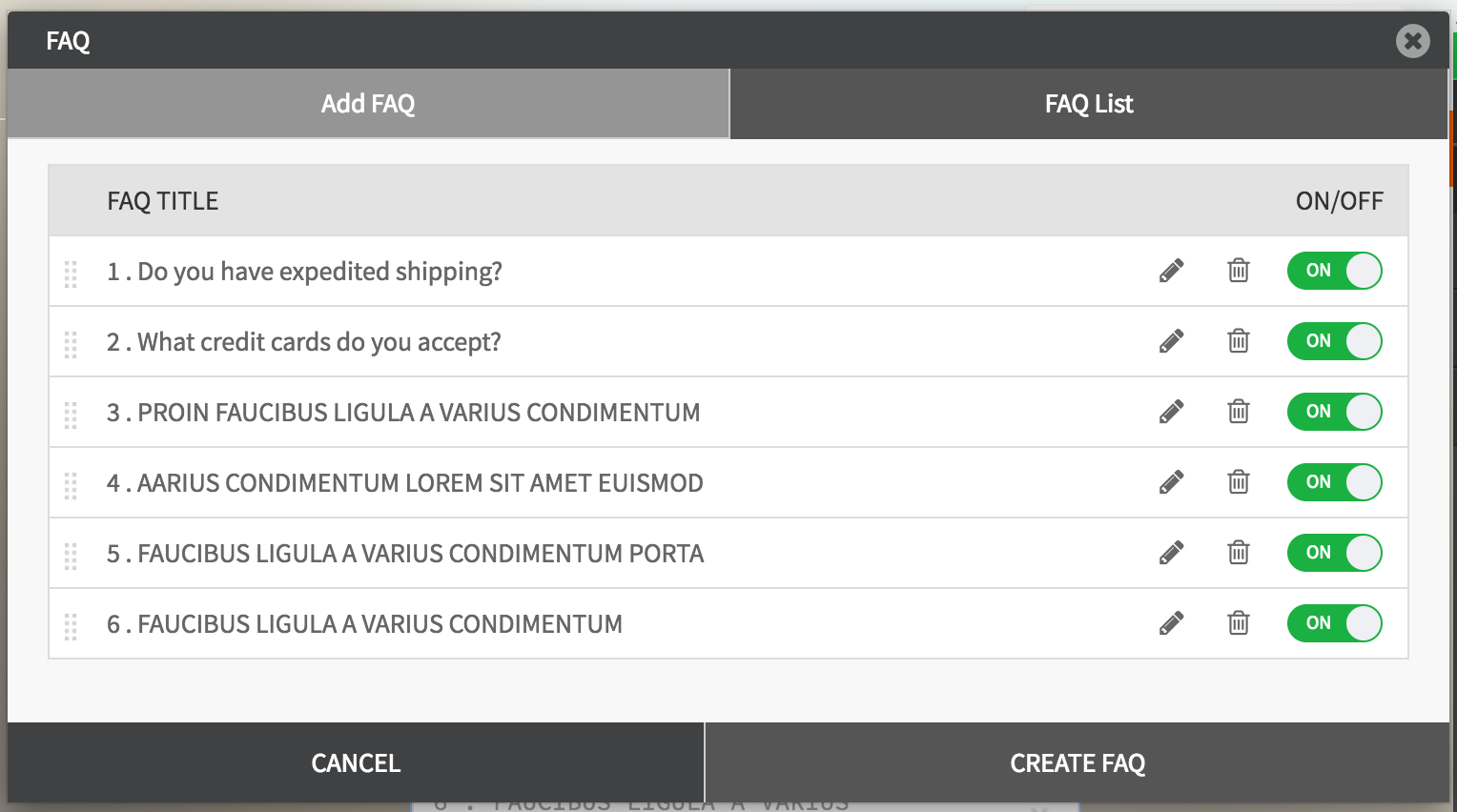Delete the credit cards FAQ entry
This screenshot has height=812, width=1457.
[1239, 341]
